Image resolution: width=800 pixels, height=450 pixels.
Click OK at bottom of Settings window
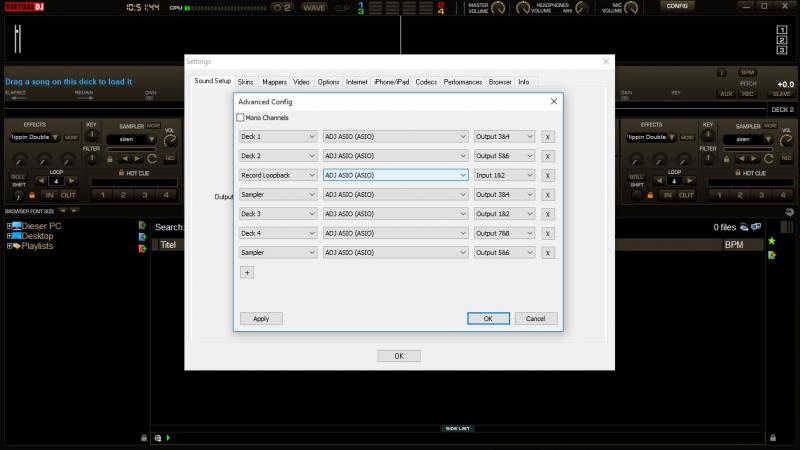coord(399,356)
